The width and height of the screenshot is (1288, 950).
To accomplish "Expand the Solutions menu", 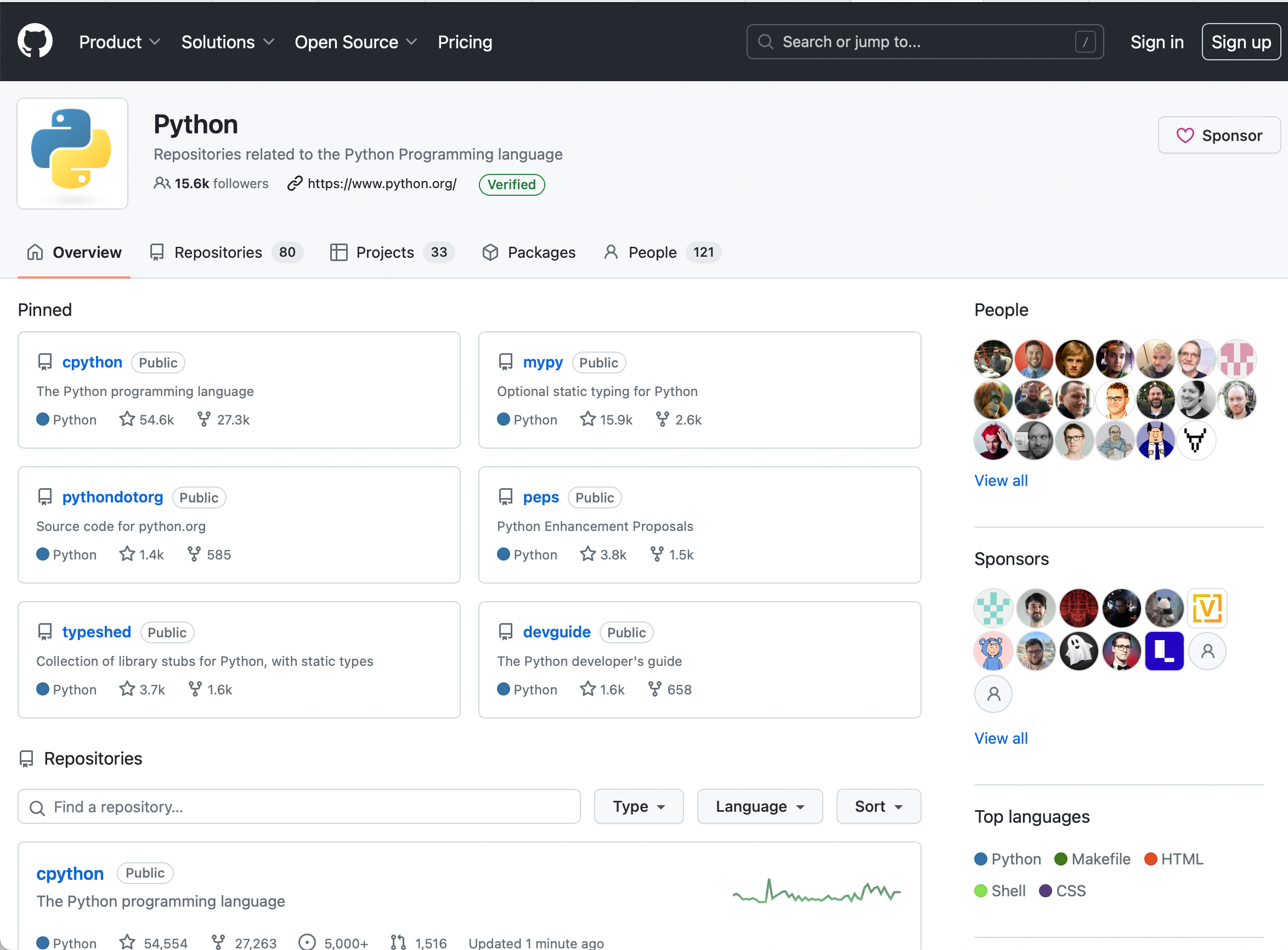I will (228, 42).
